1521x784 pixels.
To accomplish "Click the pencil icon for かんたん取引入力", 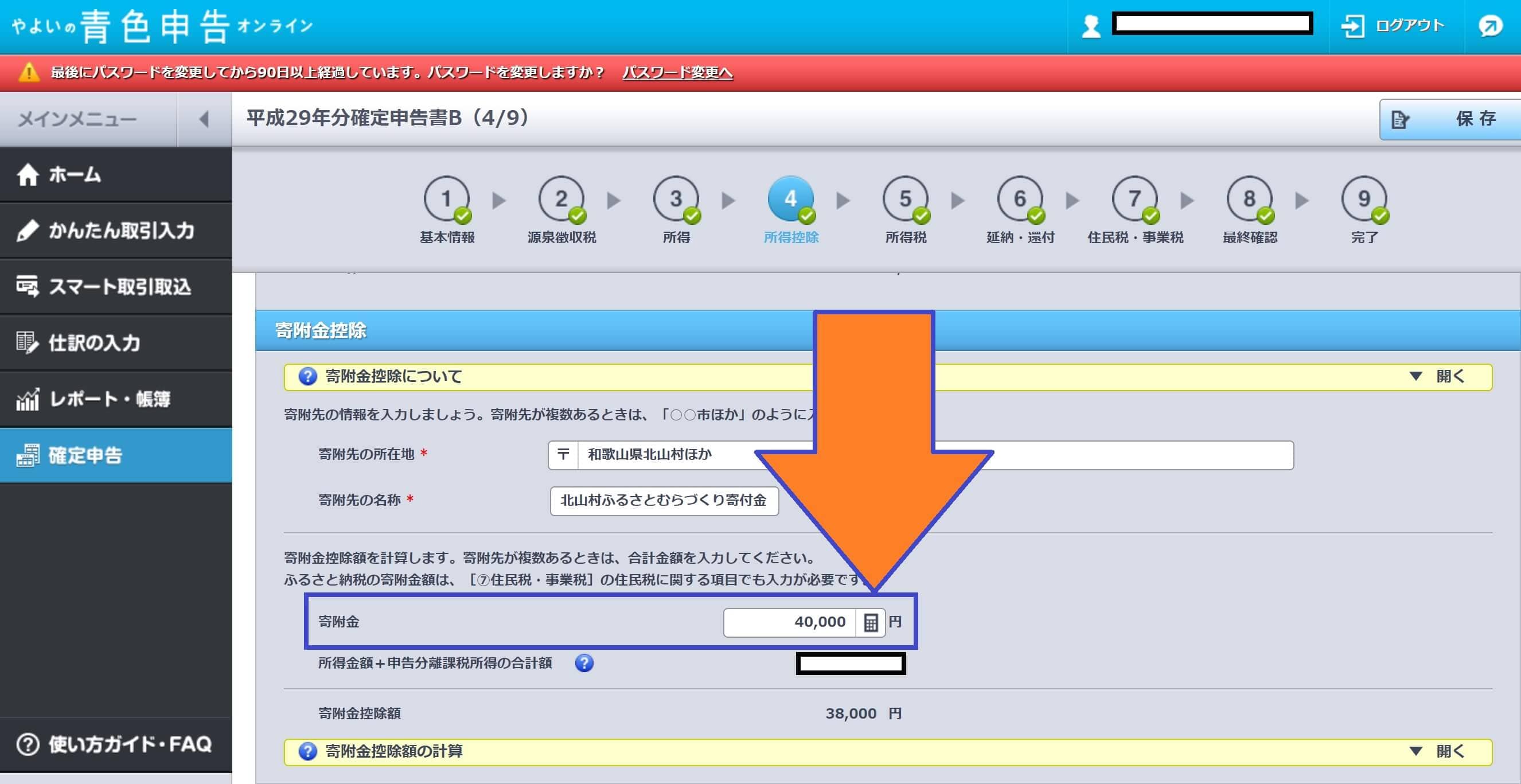I will coord(27,230).
